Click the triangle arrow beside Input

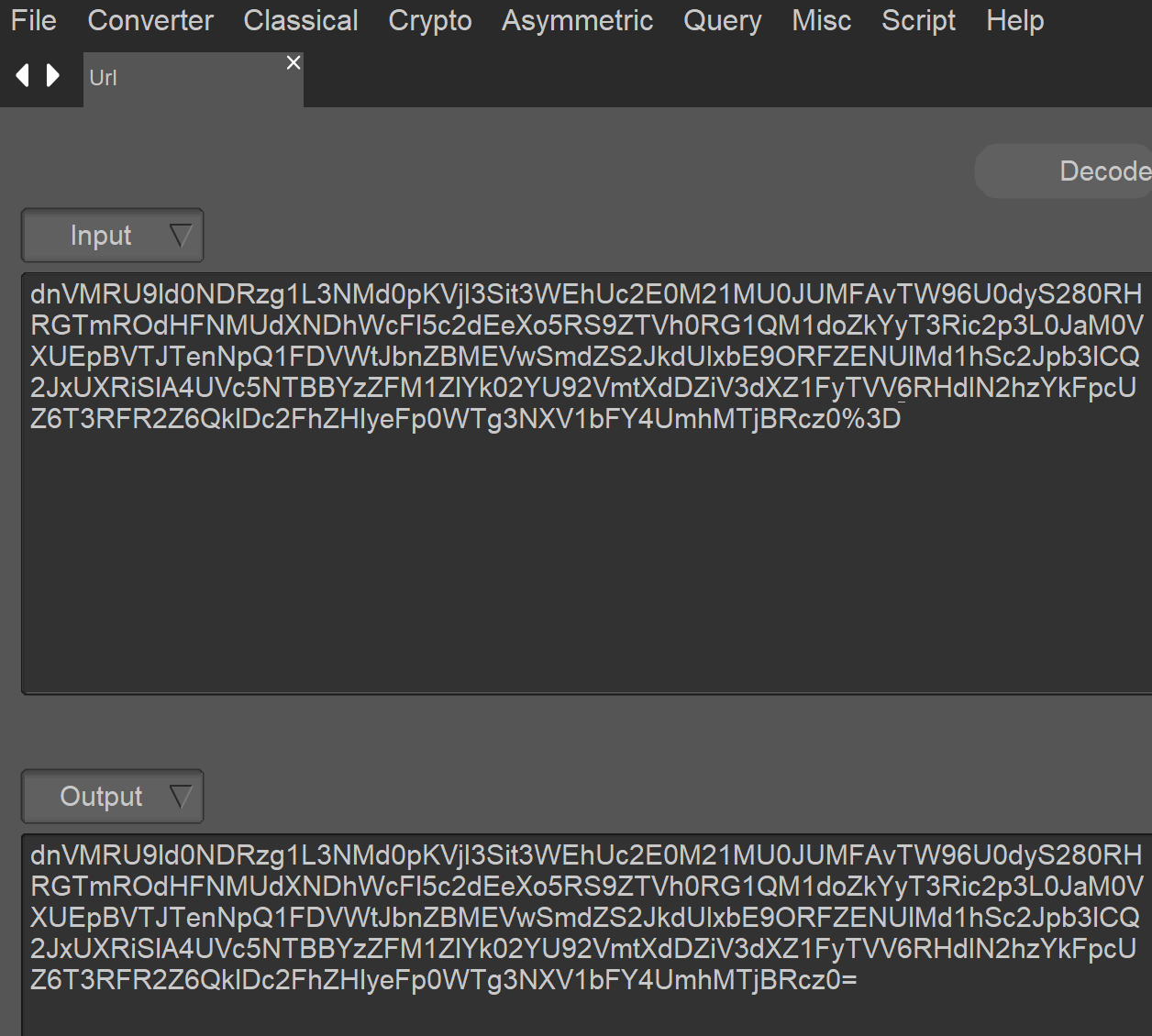tap(181, 236)
